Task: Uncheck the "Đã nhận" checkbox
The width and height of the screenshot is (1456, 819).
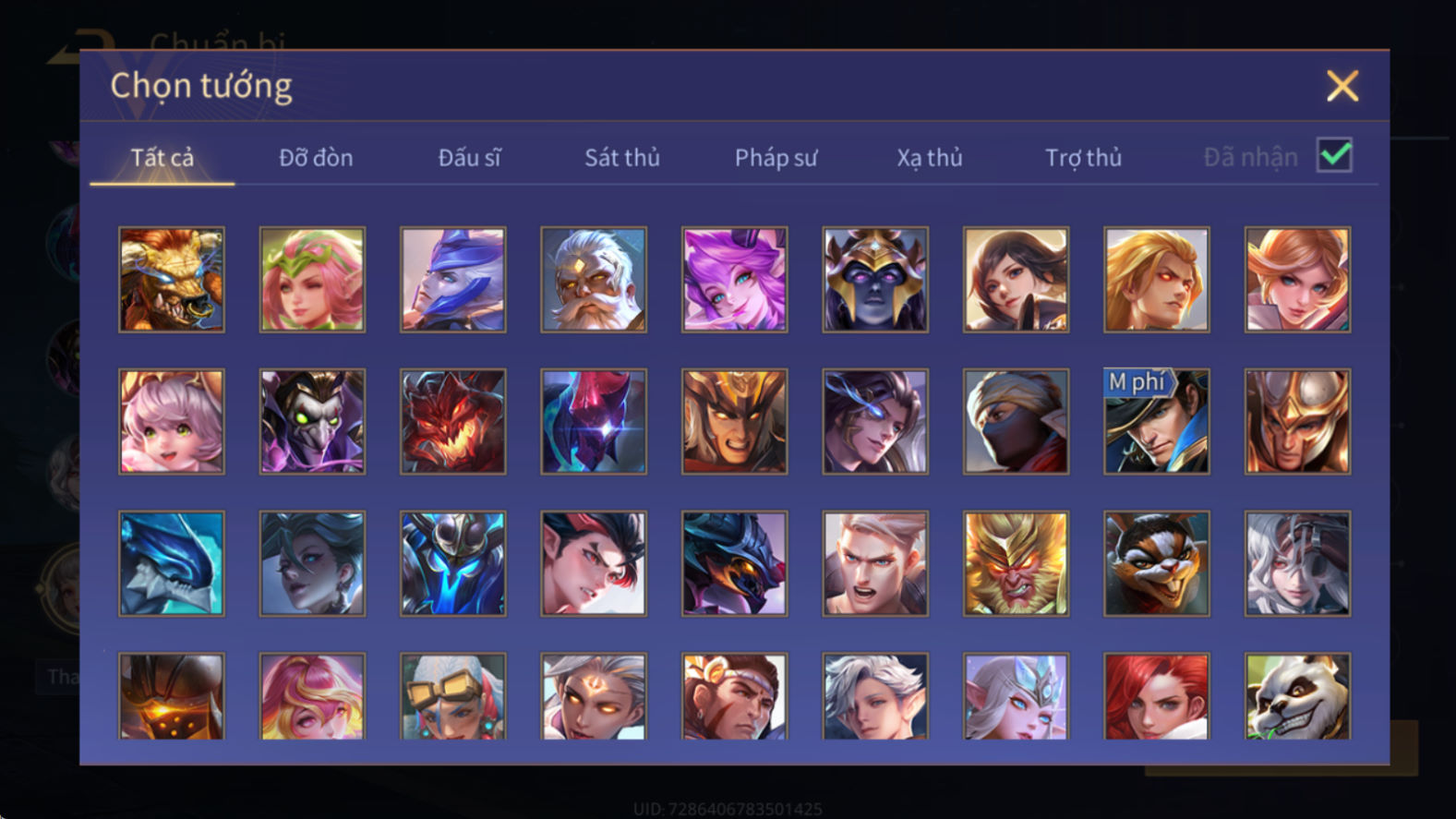Action: tap(1334, 155)
